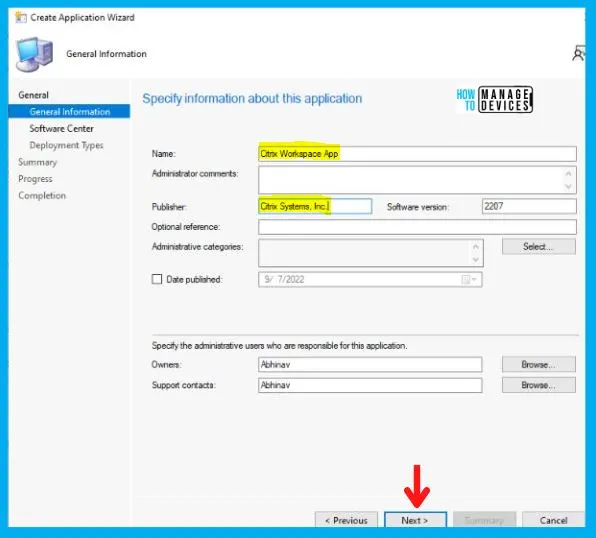Viewport: 596px width, 538px height.
Task: Select the Completion step in sidebar
Action: (42, 195)
